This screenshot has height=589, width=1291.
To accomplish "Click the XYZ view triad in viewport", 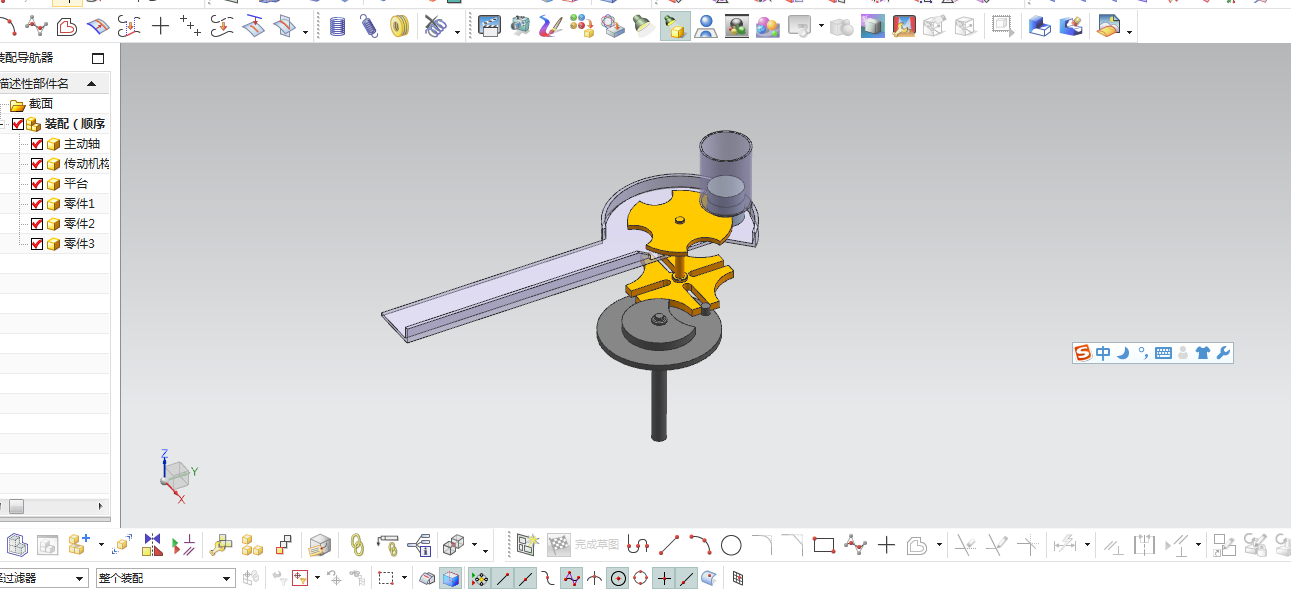I will (177, 476).
